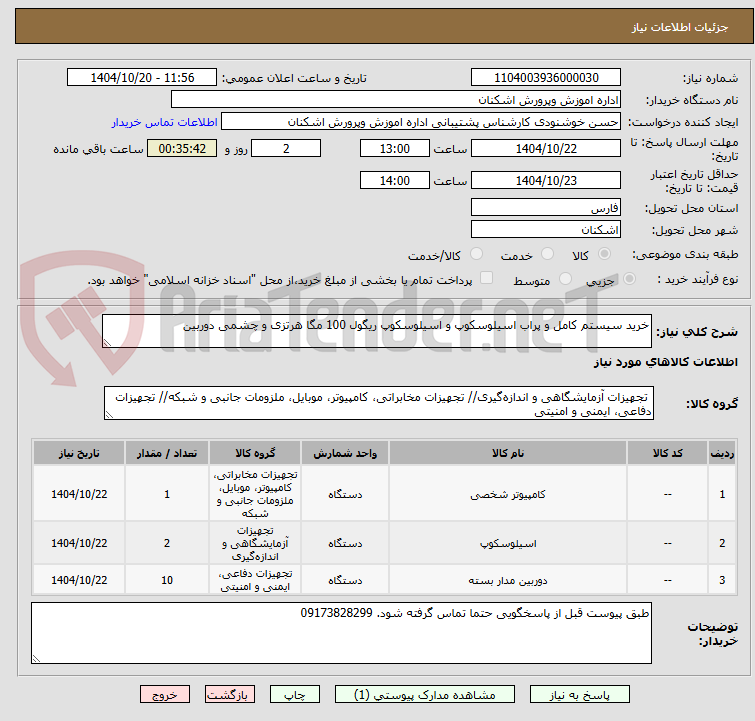Screen dimensions: 755x721
Task: Select the کالا radio option
Action: pyautogui.click(x=604, y=254)
